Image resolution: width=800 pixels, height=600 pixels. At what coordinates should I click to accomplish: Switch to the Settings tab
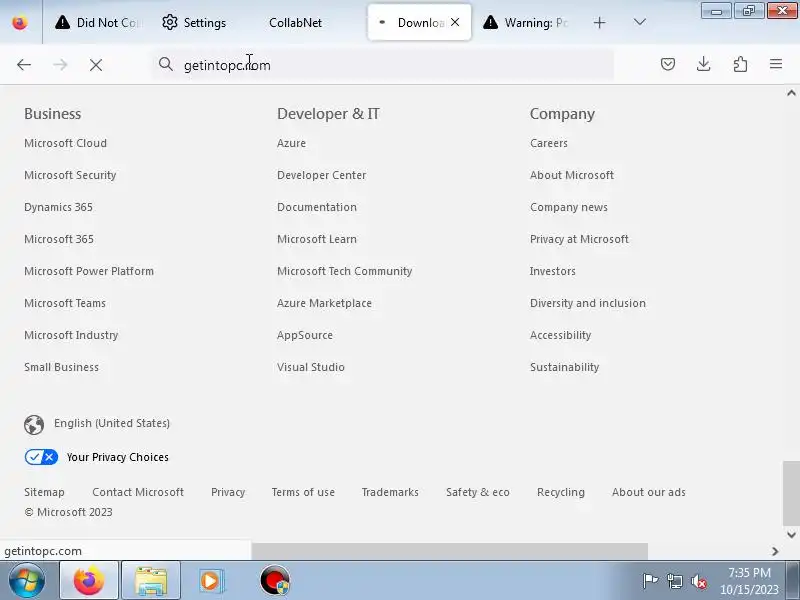(194, 22)
